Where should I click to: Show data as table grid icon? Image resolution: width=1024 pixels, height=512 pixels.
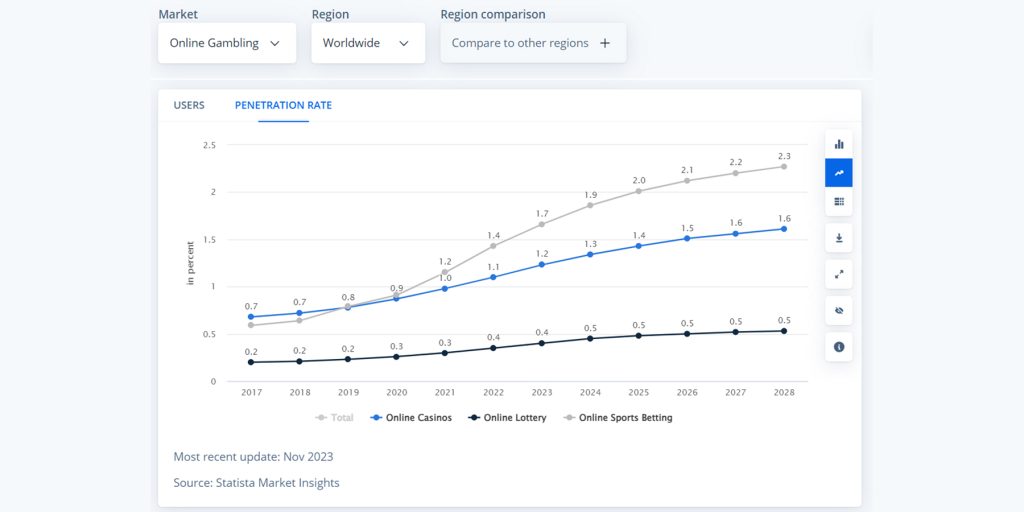tap(839, 201)
